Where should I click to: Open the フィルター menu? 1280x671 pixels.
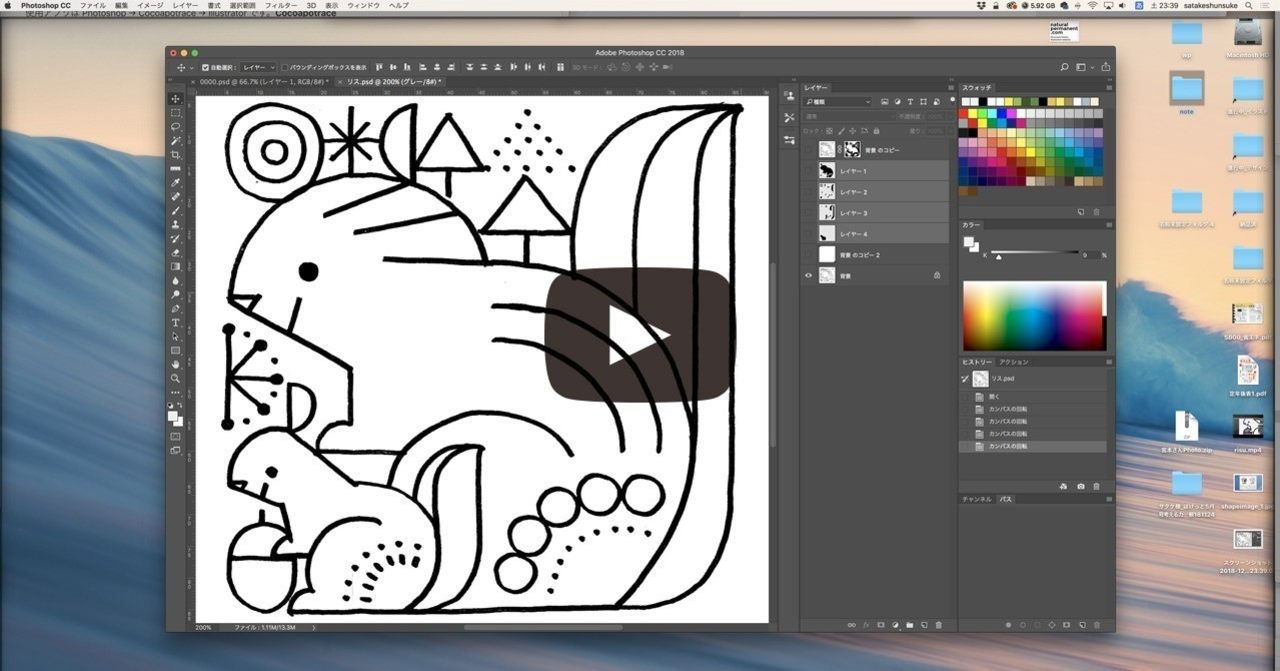tap(281, 5)
